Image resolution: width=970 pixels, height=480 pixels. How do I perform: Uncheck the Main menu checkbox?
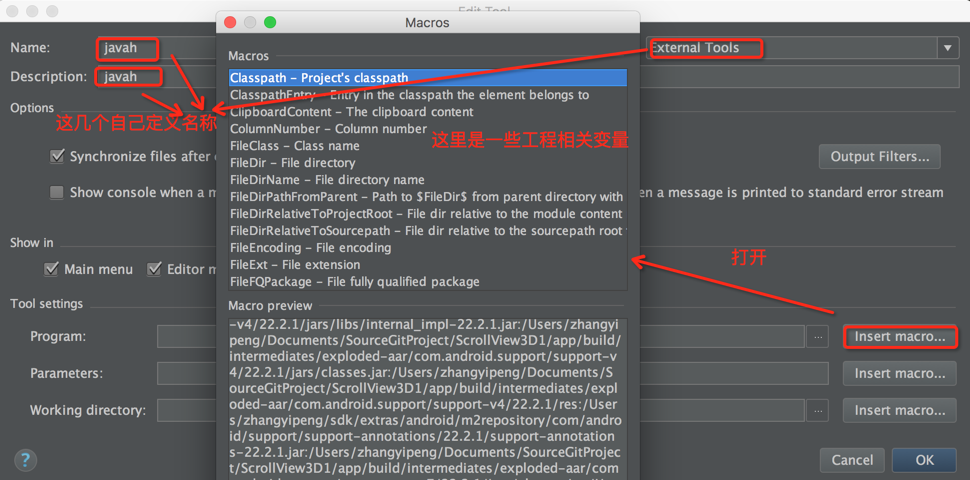point(52,269)
